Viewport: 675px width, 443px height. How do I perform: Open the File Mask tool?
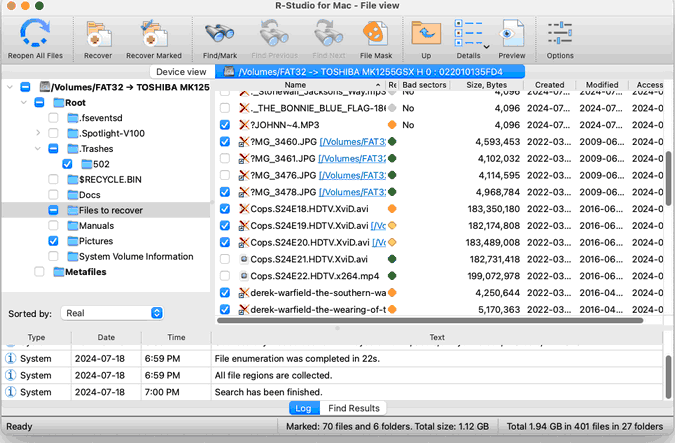point(375,34)
